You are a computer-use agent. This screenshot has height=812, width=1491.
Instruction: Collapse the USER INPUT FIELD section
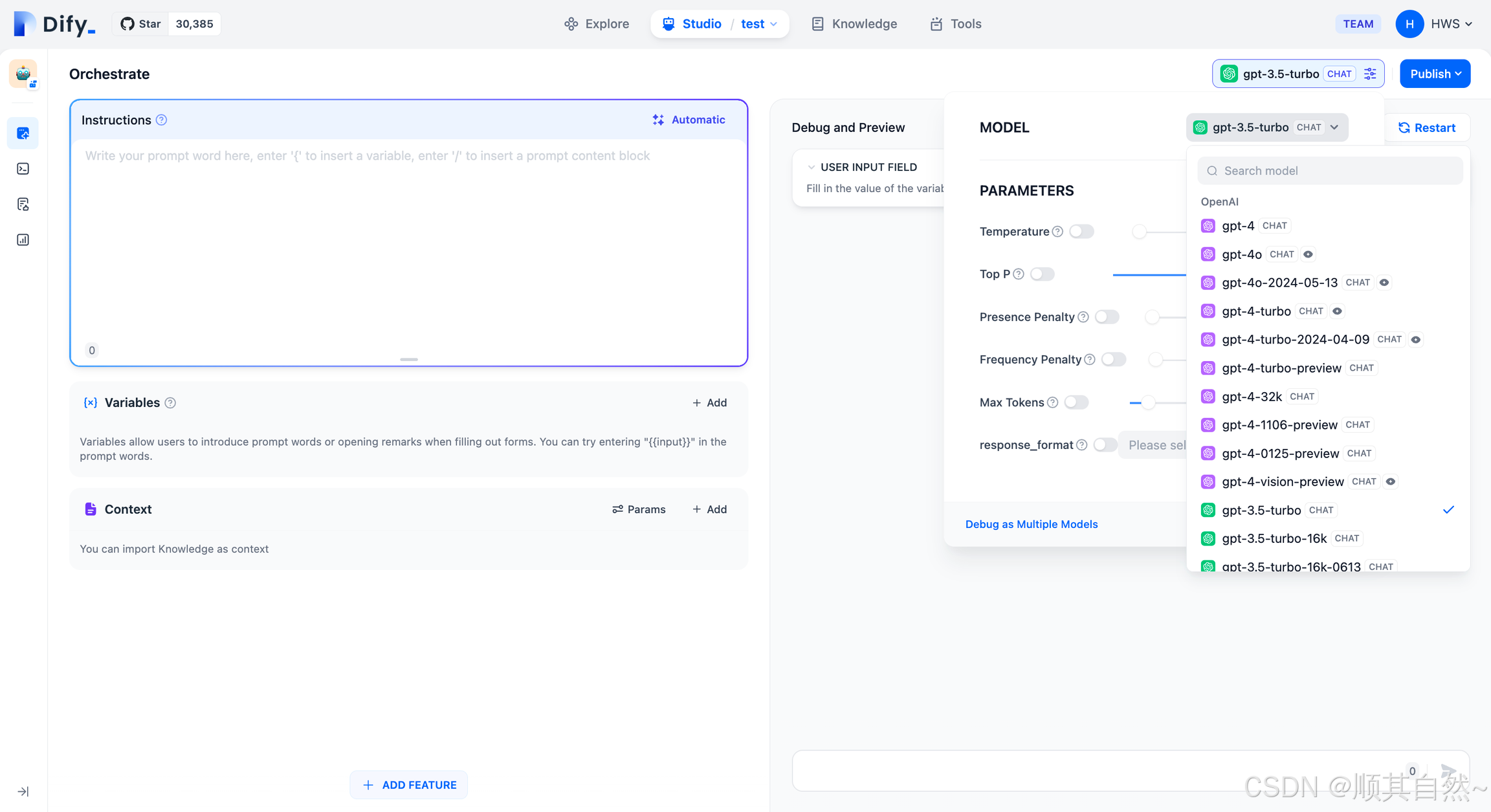pos(812,168)
